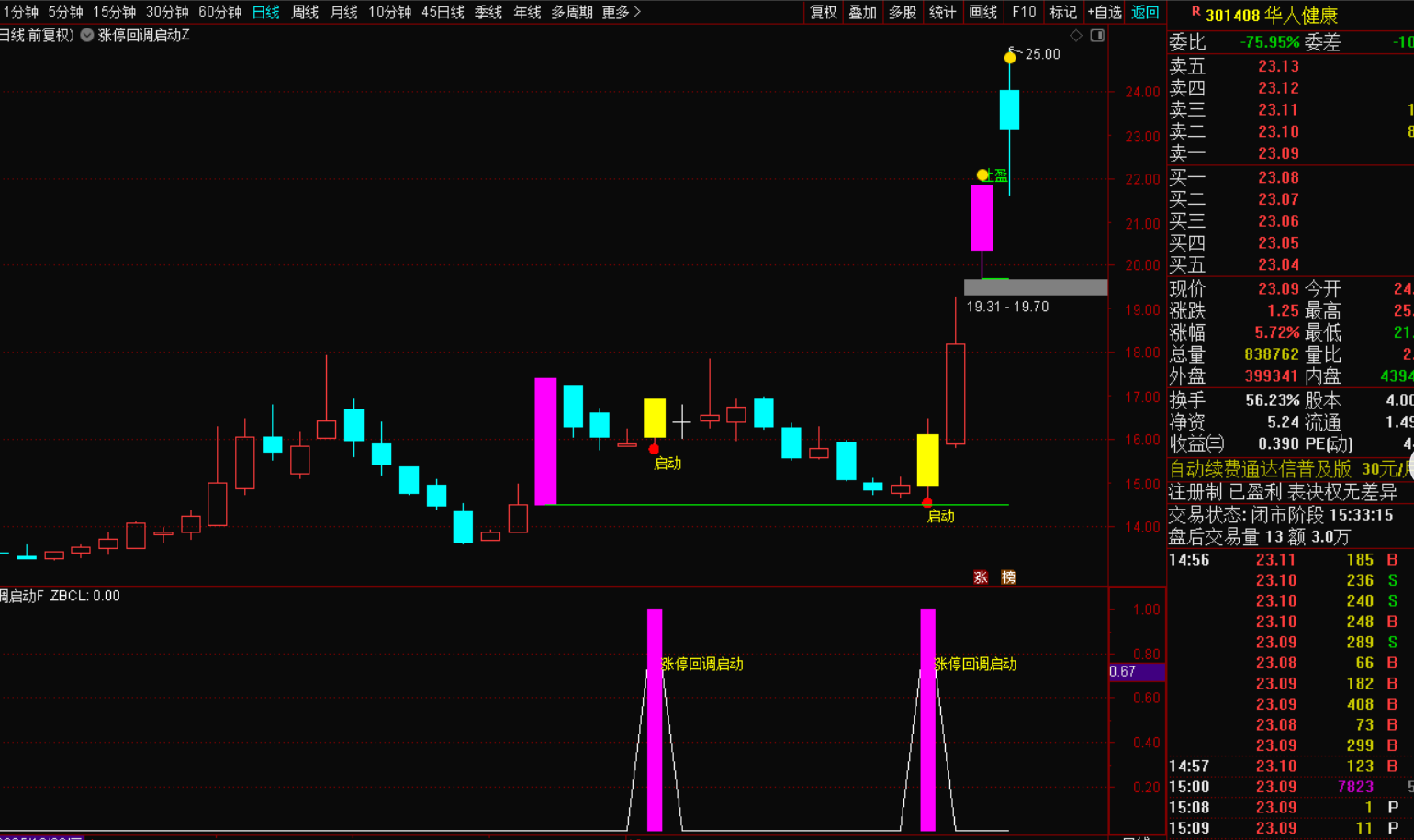Viewport: 1414px width, 840px height.
Task: Click the +自选 add to watchlist button
Action: pos(1105,12)
